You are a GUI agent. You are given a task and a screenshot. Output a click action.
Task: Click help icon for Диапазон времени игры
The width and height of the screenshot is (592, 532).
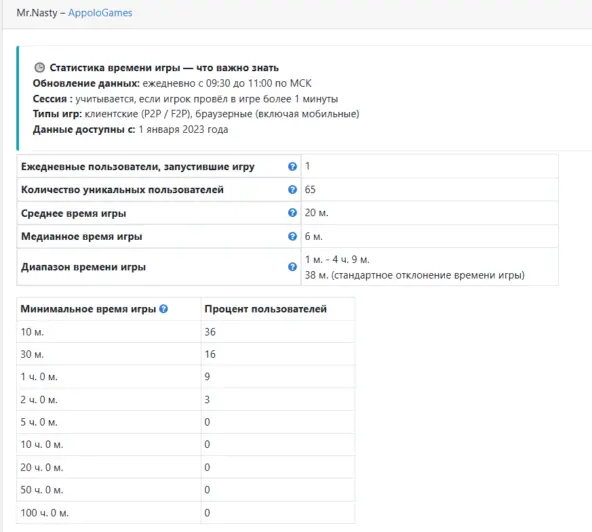(292, 267)
